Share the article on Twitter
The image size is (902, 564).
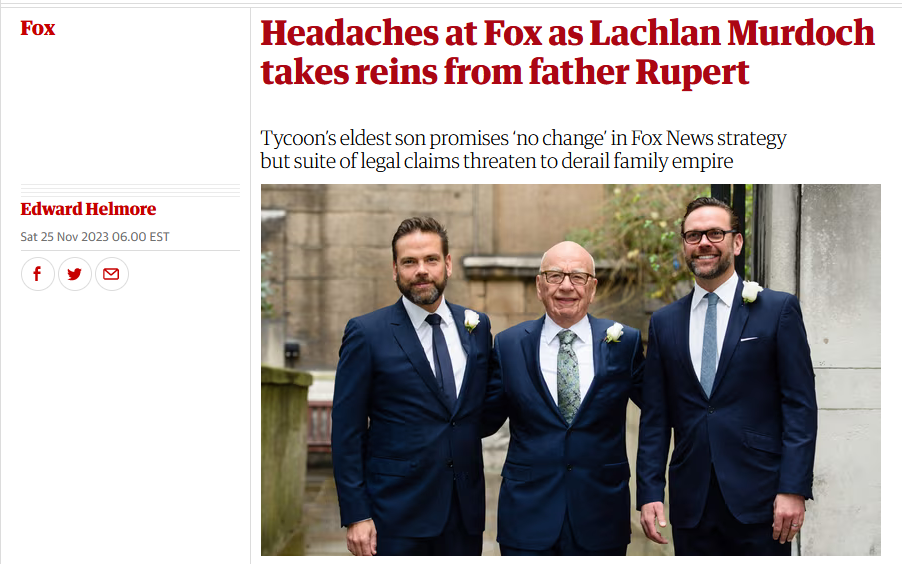coord(74,274)
